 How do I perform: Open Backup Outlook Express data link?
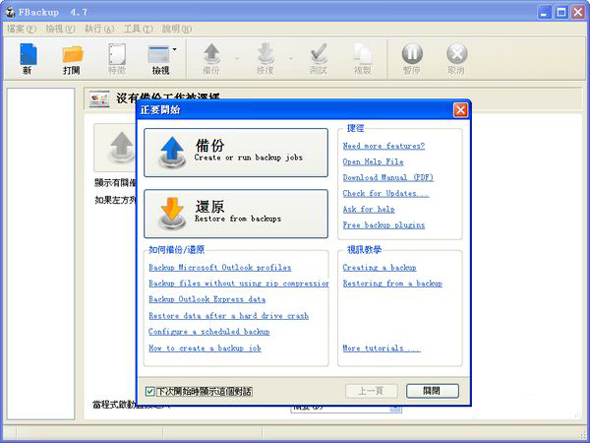[207, 299]
